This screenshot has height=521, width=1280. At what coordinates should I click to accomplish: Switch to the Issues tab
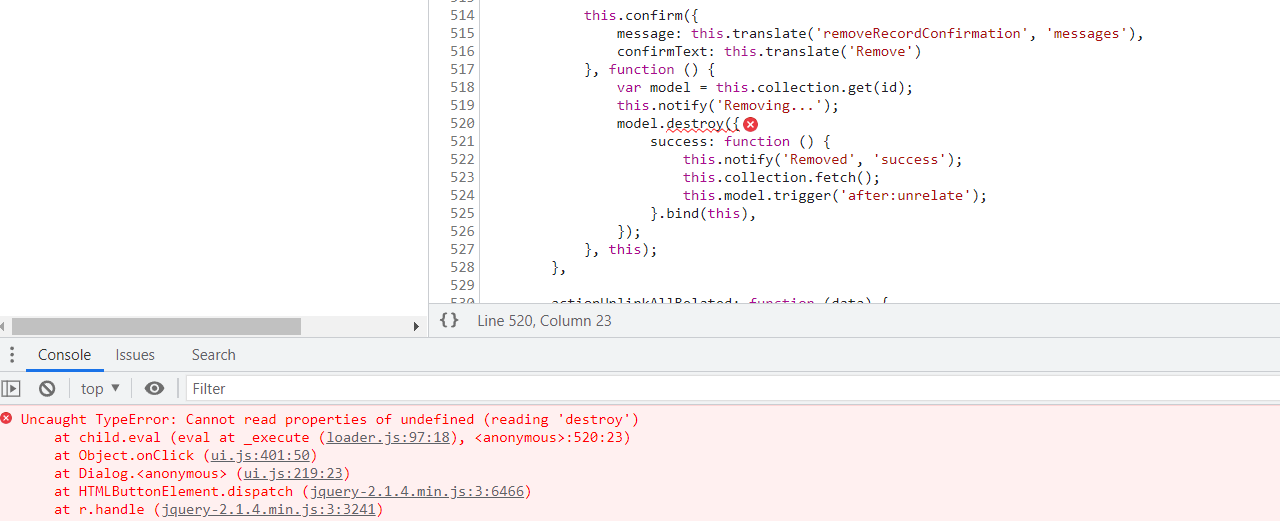(x=135, y=355)
